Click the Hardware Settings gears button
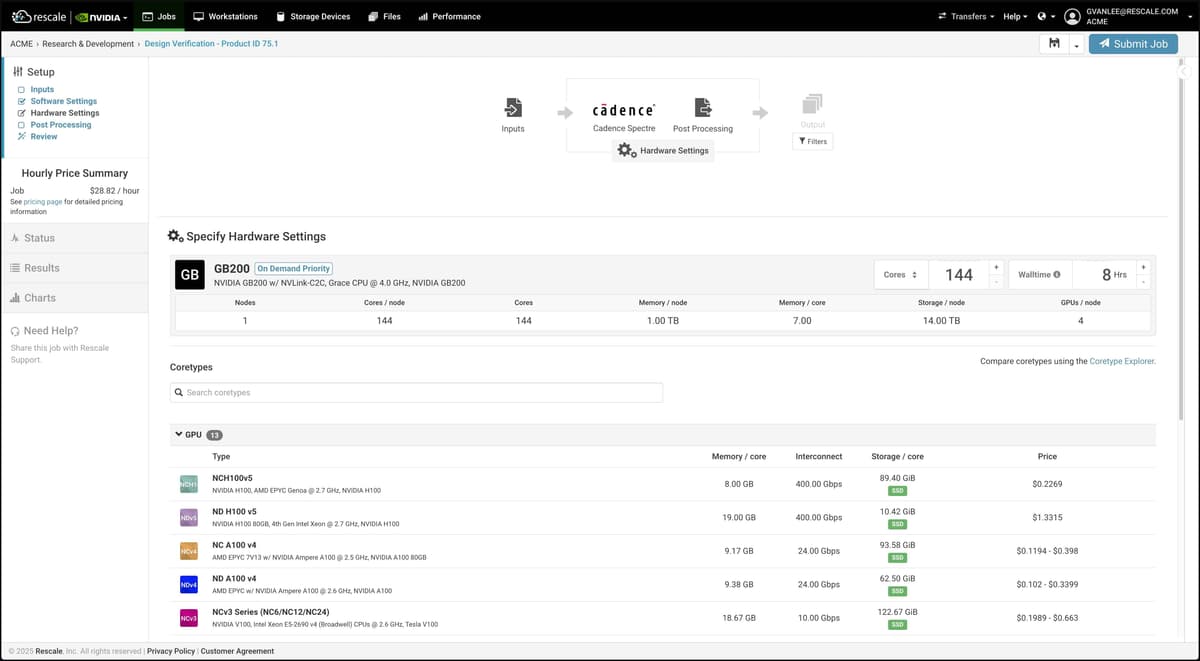 coord(664,150)
